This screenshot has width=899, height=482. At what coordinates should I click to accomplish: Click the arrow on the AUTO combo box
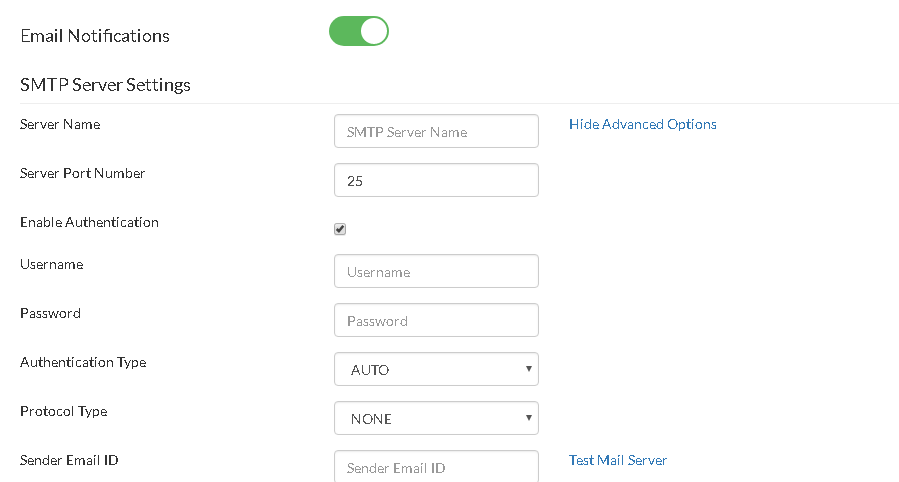coord(529,369)
